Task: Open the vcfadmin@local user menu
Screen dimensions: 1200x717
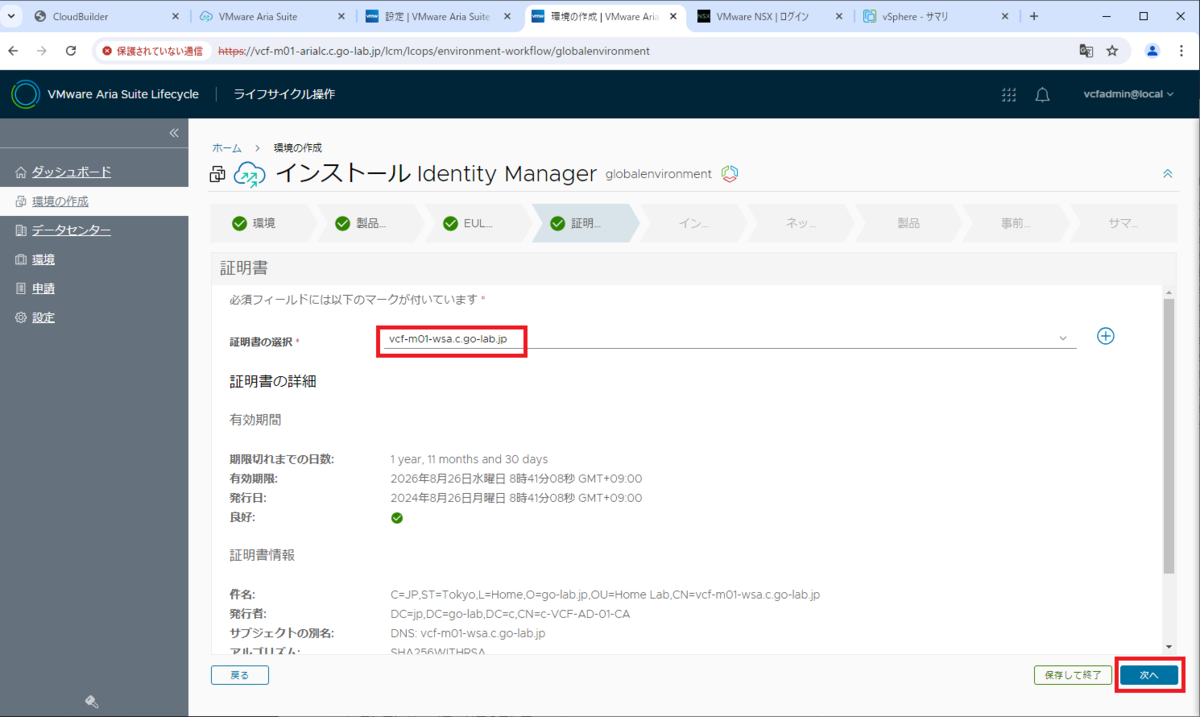Action: coord(1128,94)
